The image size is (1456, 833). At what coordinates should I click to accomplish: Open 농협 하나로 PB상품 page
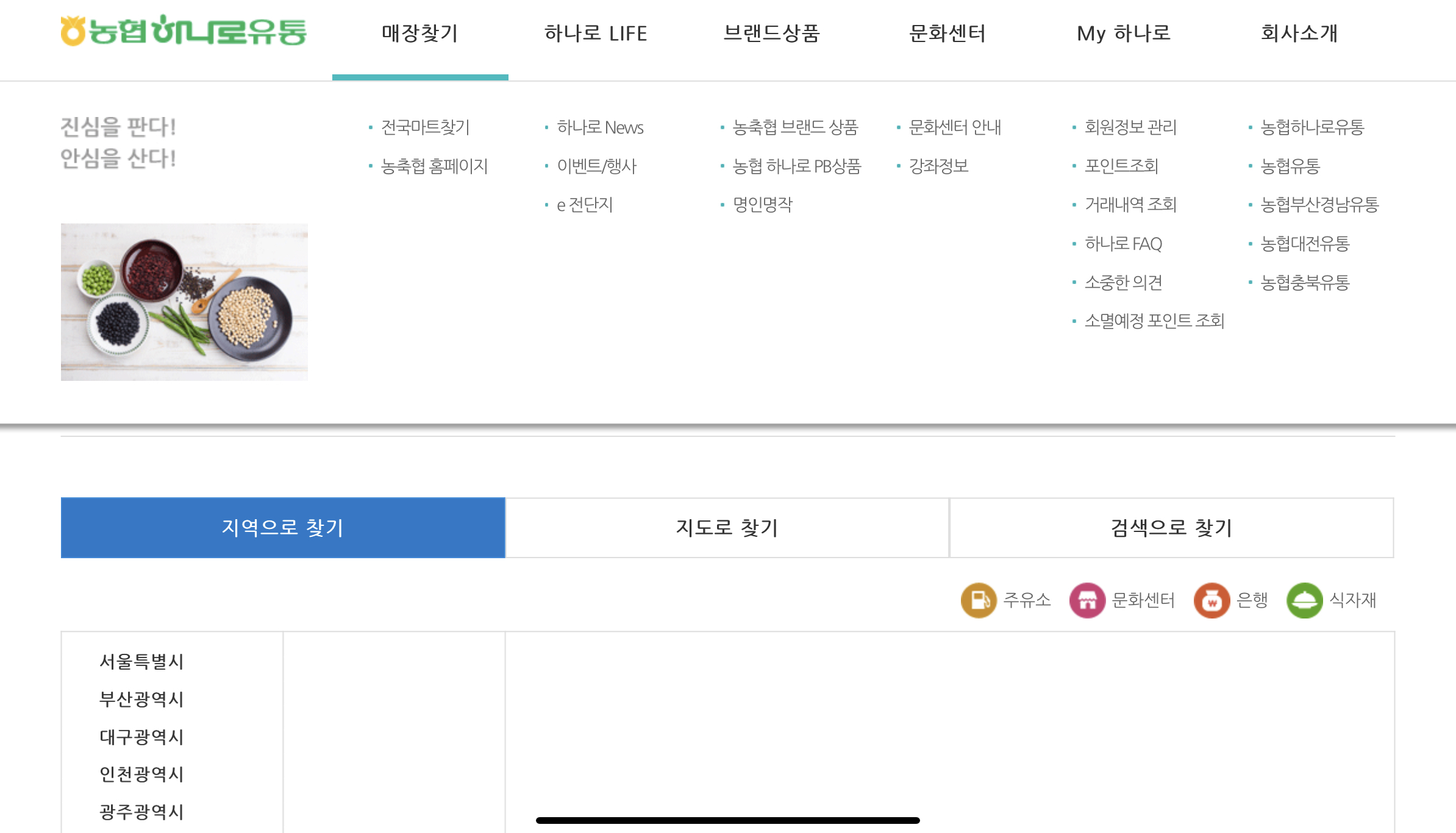coord(796,166)
